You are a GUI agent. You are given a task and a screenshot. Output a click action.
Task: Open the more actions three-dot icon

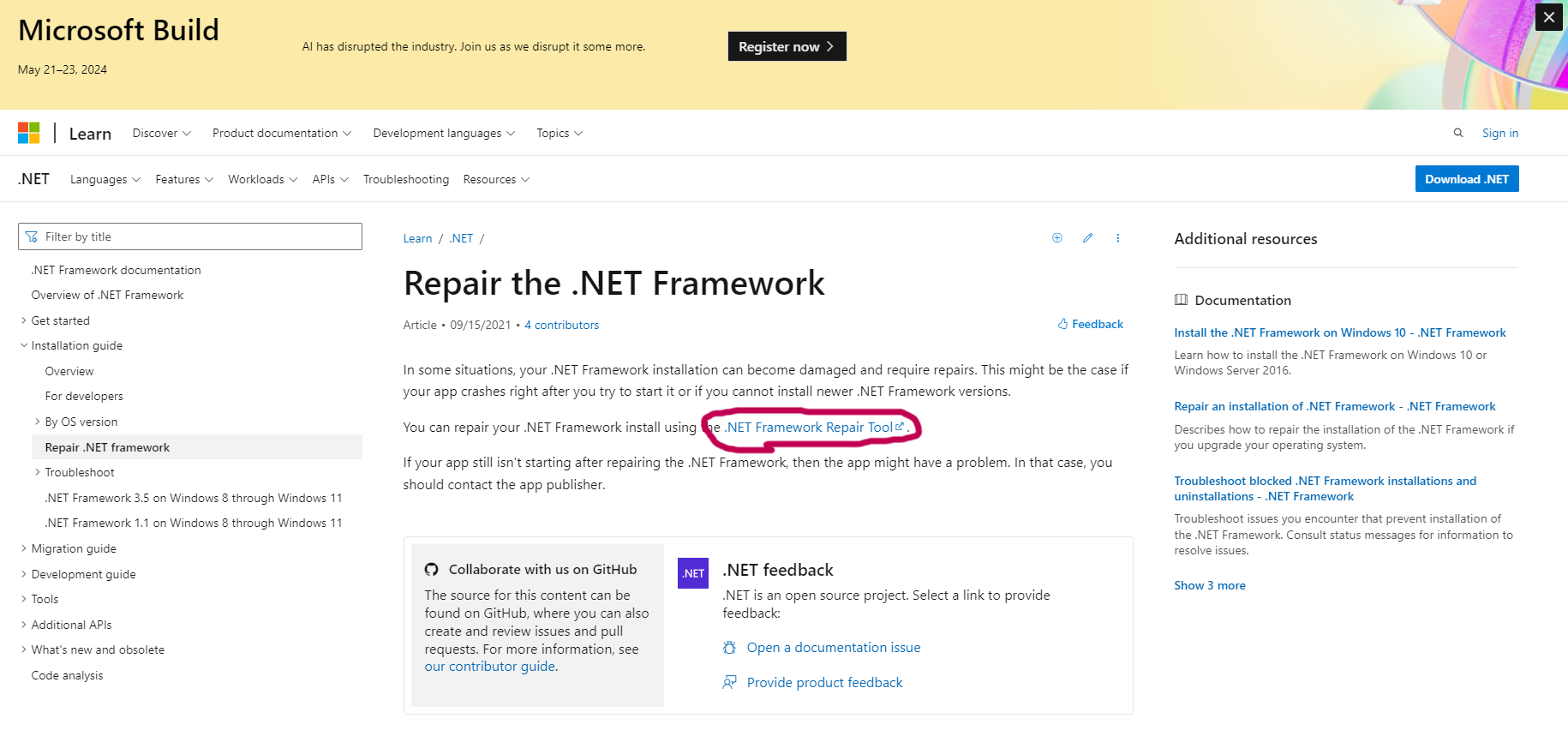pyautogui.click(x=1117, y=238)
